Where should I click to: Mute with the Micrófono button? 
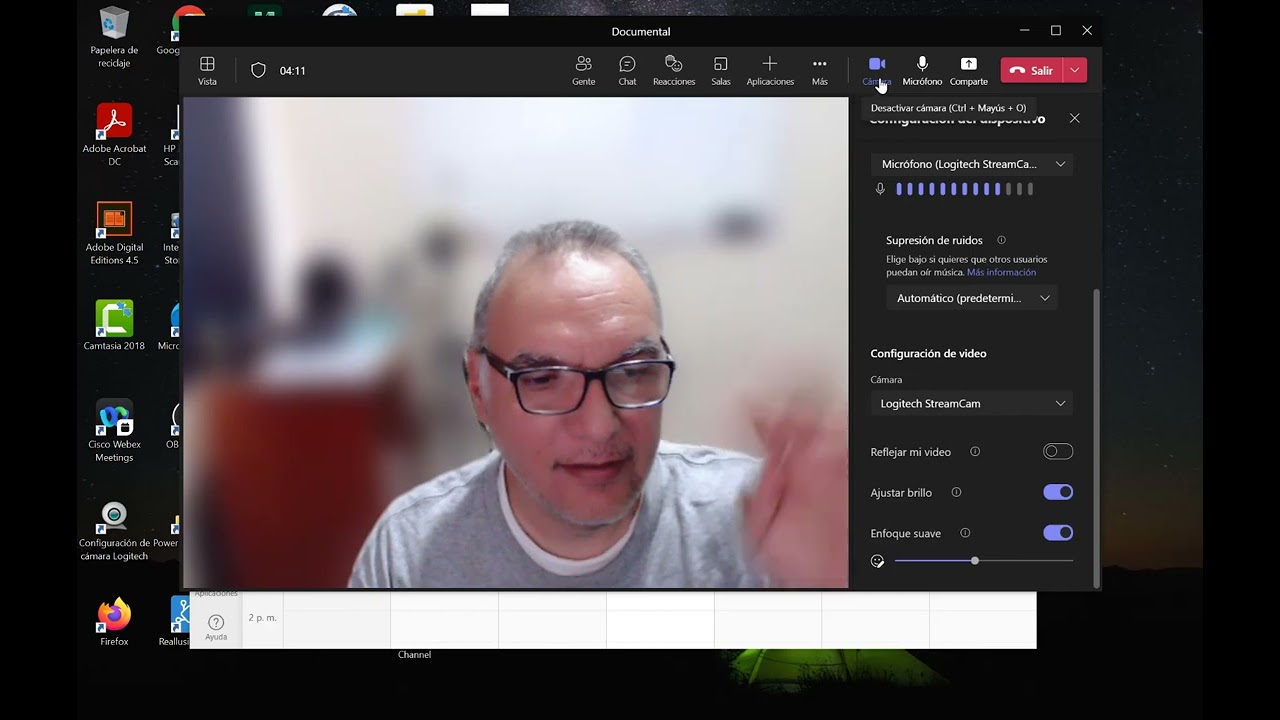[x=922, y=70]
